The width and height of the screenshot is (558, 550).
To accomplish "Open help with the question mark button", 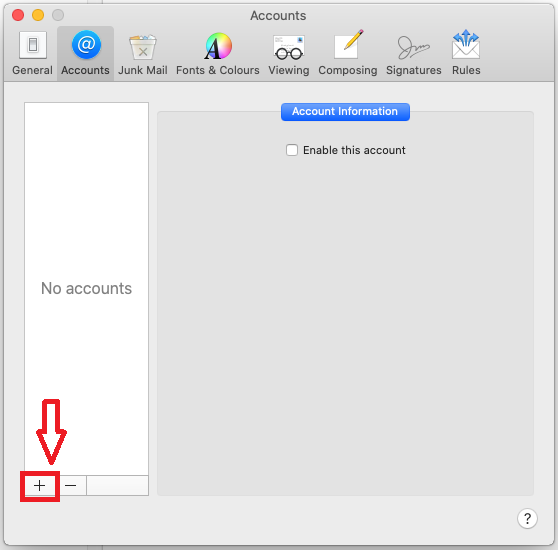I will 527,519.
